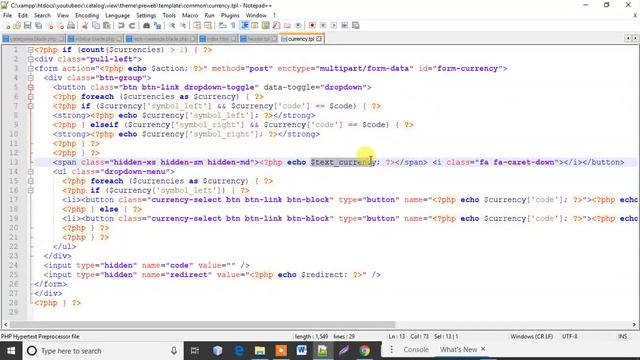Click the Synchronize Vertical Scrolling icon
Viewport: 640px width, 360px height.
(197, 25)
